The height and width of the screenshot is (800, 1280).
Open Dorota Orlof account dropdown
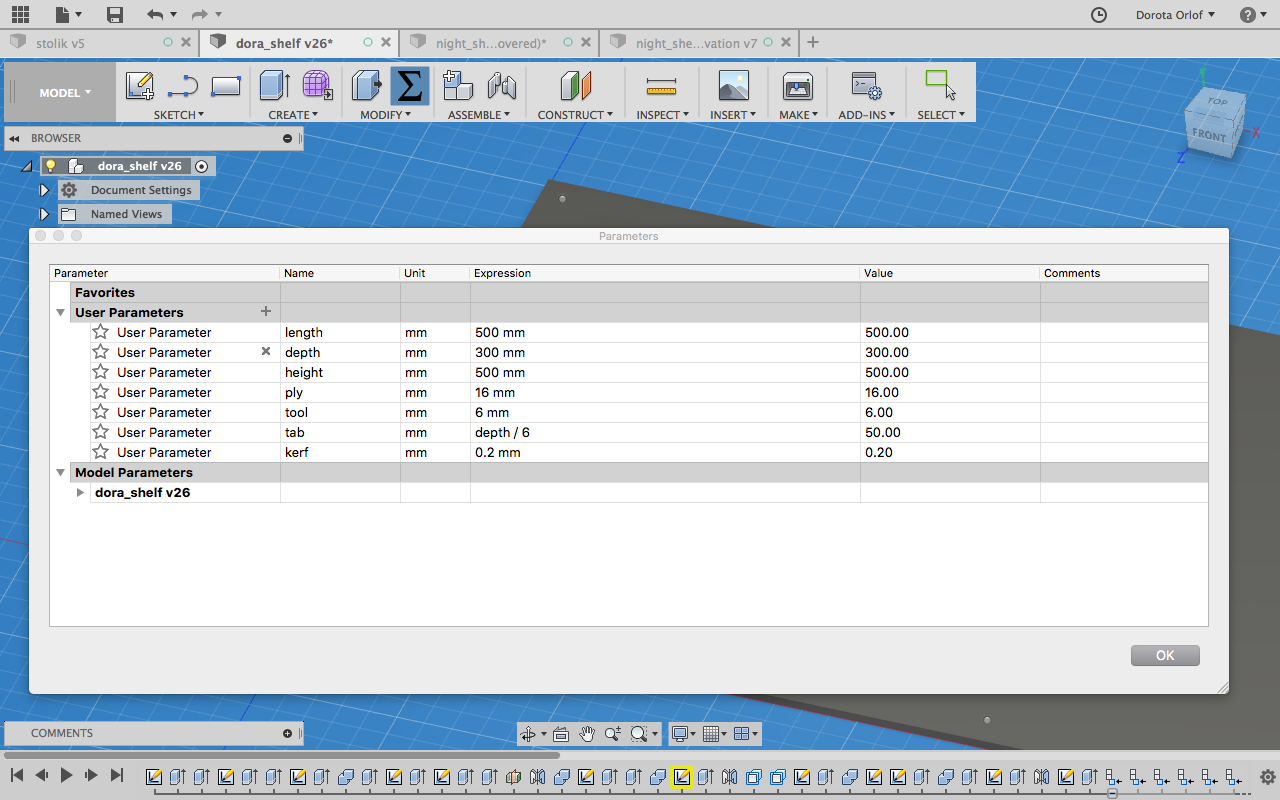pyautogui.click(x=1175, y=15)
